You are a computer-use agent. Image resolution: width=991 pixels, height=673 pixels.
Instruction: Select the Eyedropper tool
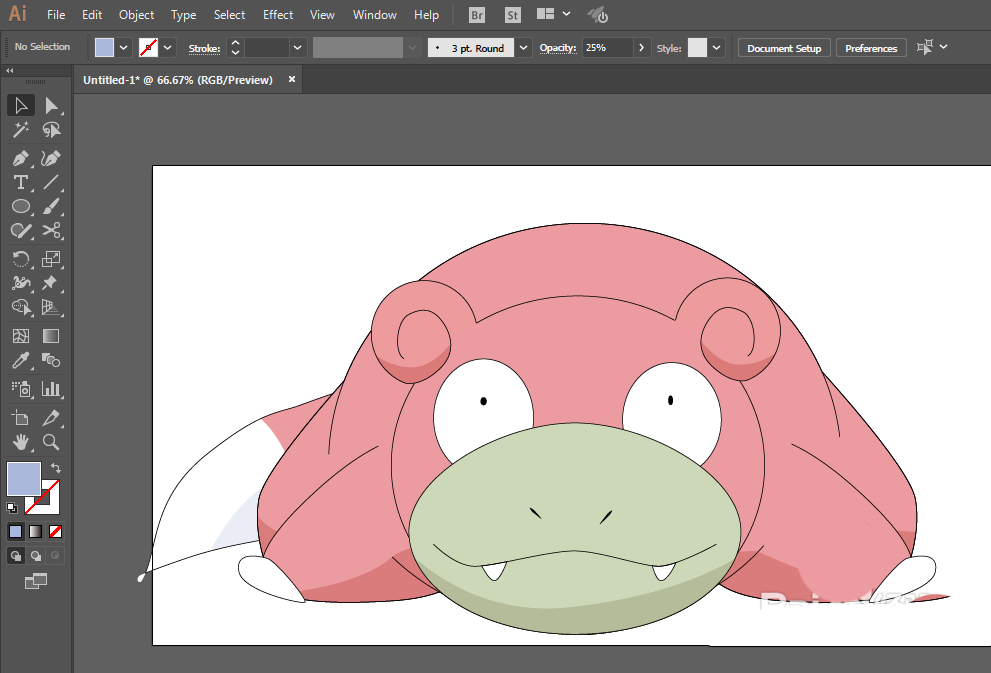(21, 360)
